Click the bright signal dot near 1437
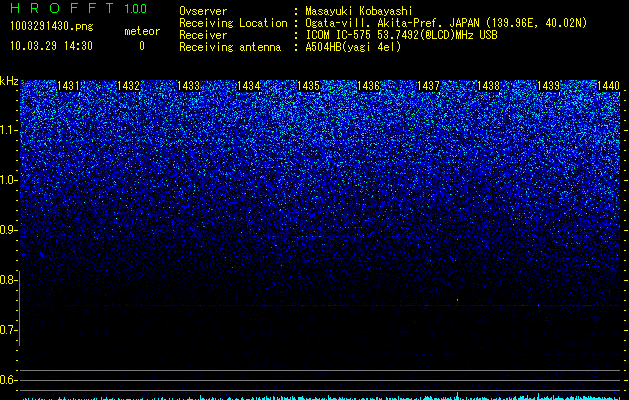Image resolution: width=629 pixels, height=400 pixels. click(458, 299)
